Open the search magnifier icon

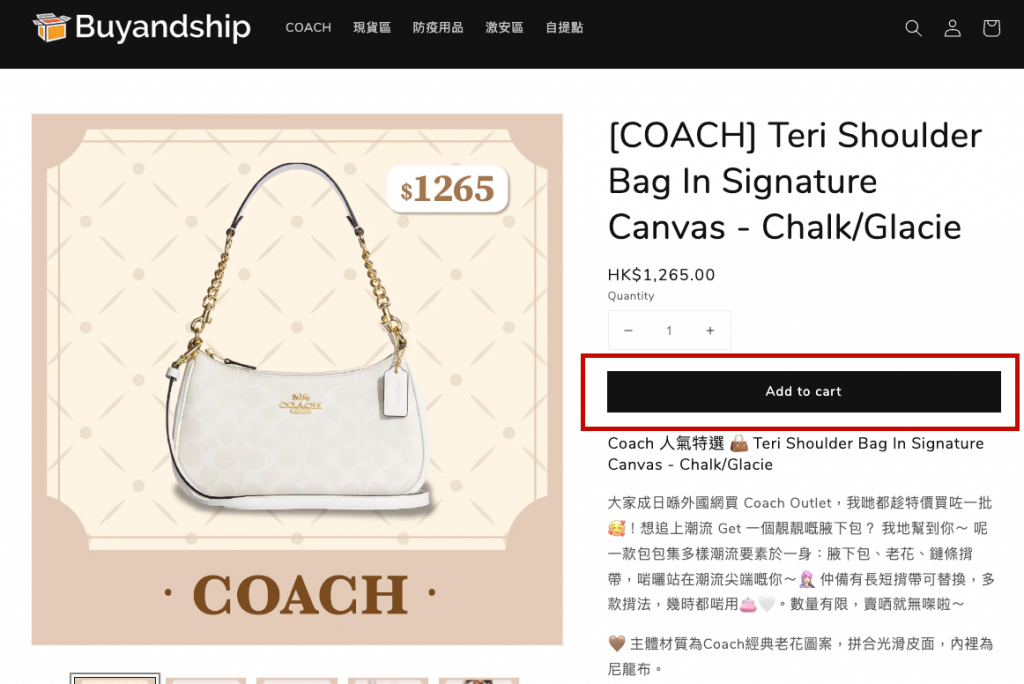click(913, 28)
